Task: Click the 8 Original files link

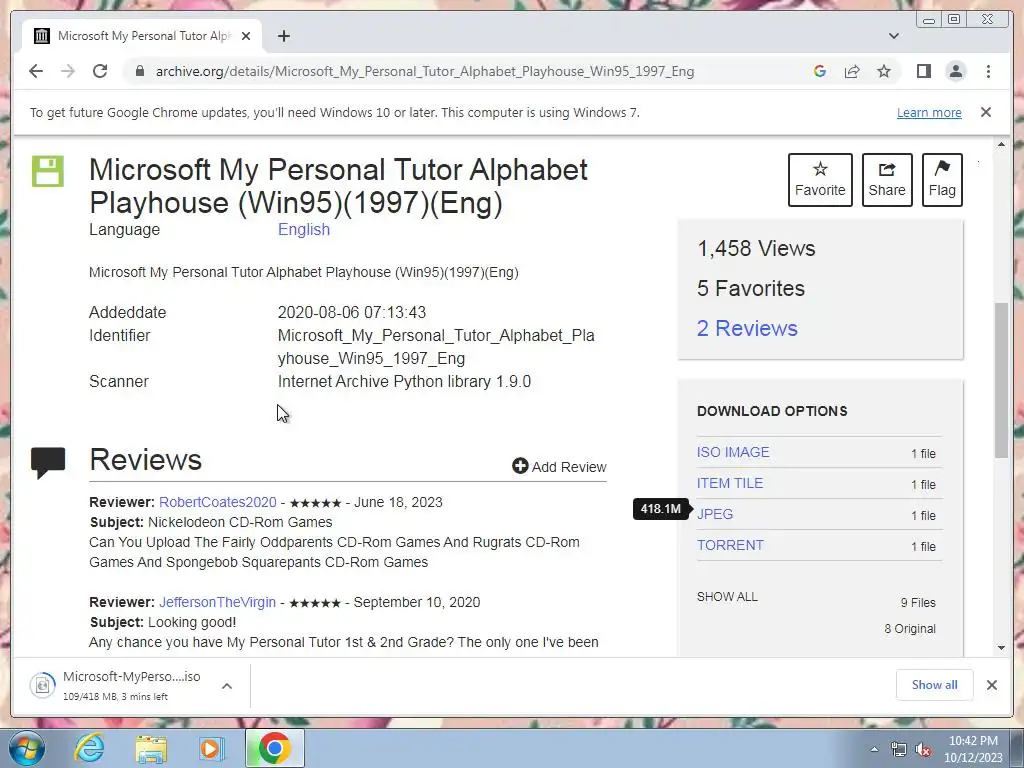Action: 910,629
